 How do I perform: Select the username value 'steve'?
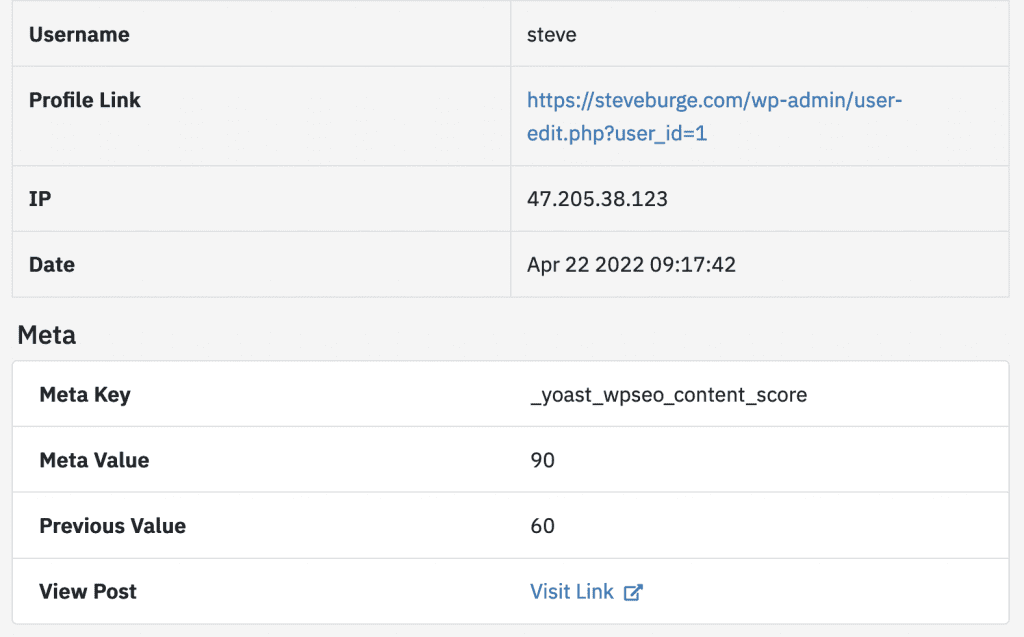[x=551, y=35]
